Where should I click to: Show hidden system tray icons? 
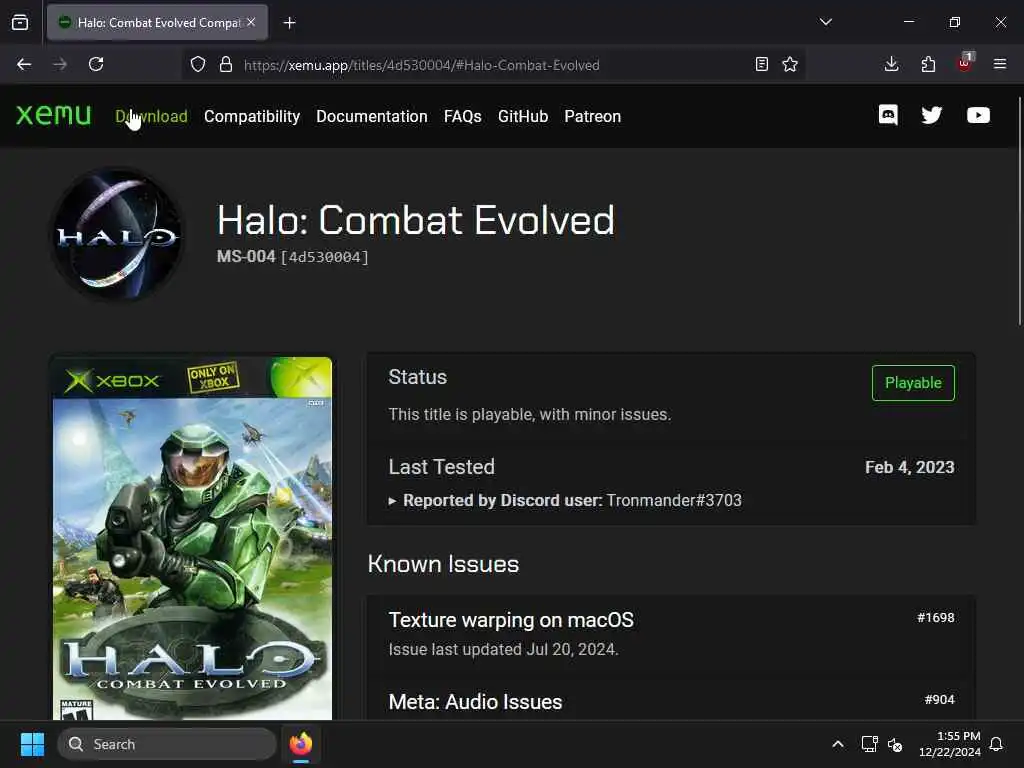[838, 744]
